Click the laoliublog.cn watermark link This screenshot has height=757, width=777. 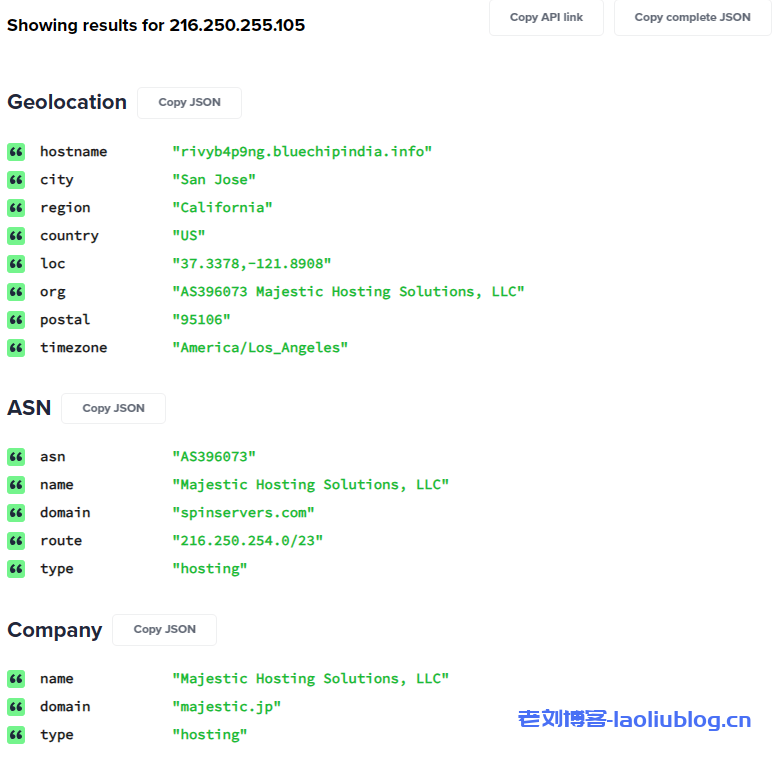click(x=634, y=719)
